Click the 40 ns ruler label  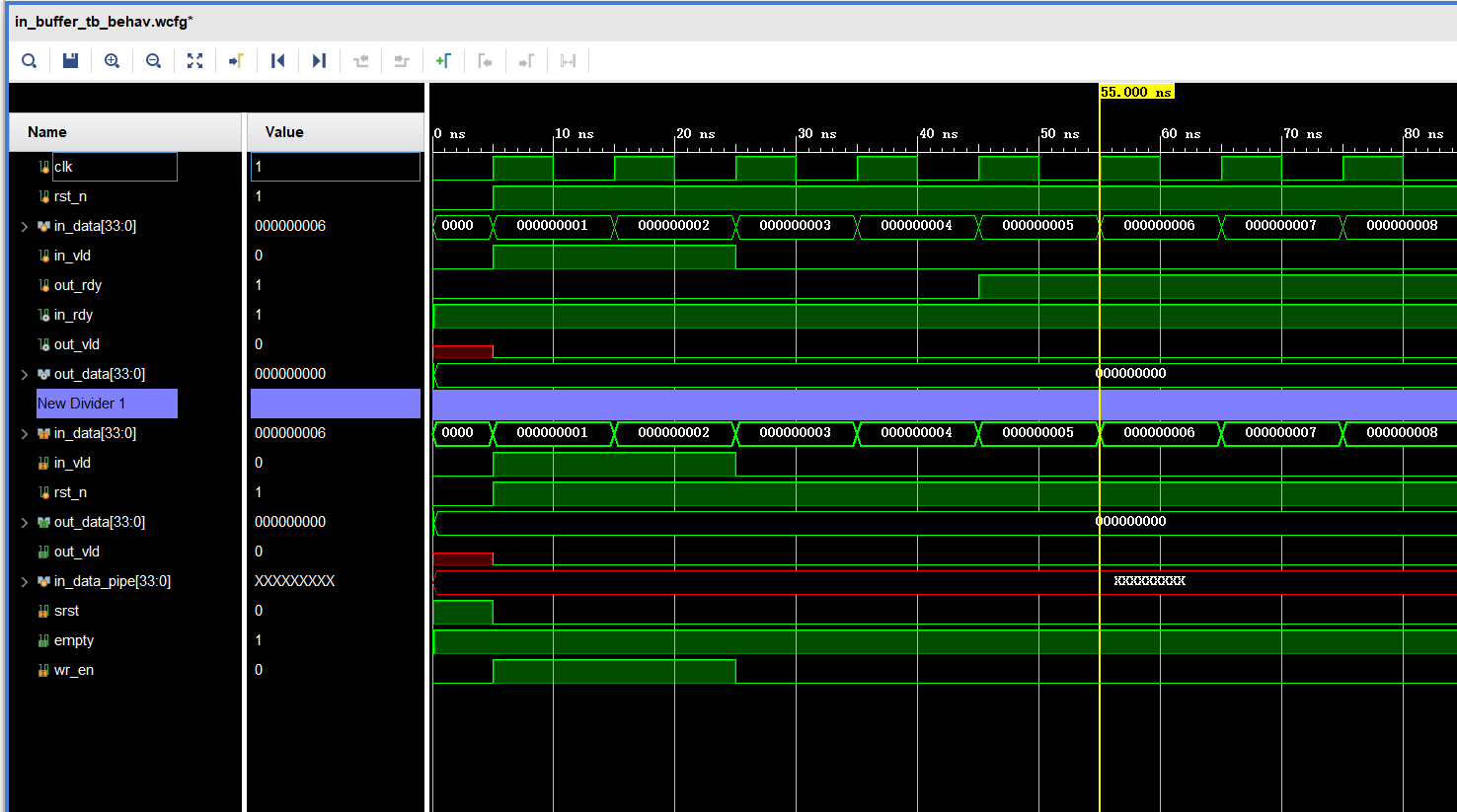(x=938, y=133)
